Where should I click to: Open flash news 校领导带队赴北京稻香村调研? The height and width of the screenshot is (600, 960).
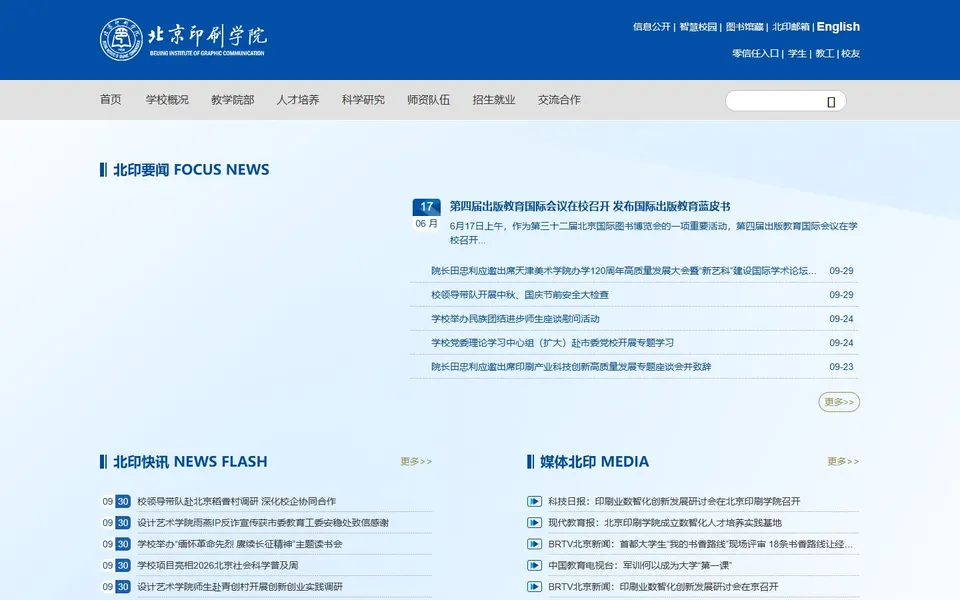[x=236, y=501]
